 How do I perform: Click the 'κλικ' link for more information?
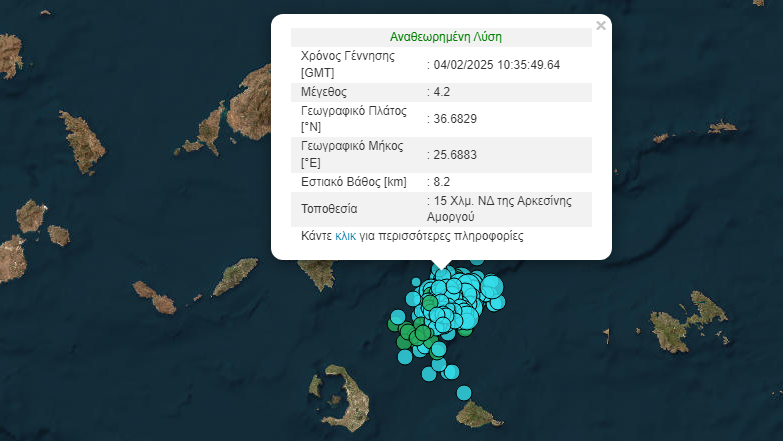345,237
